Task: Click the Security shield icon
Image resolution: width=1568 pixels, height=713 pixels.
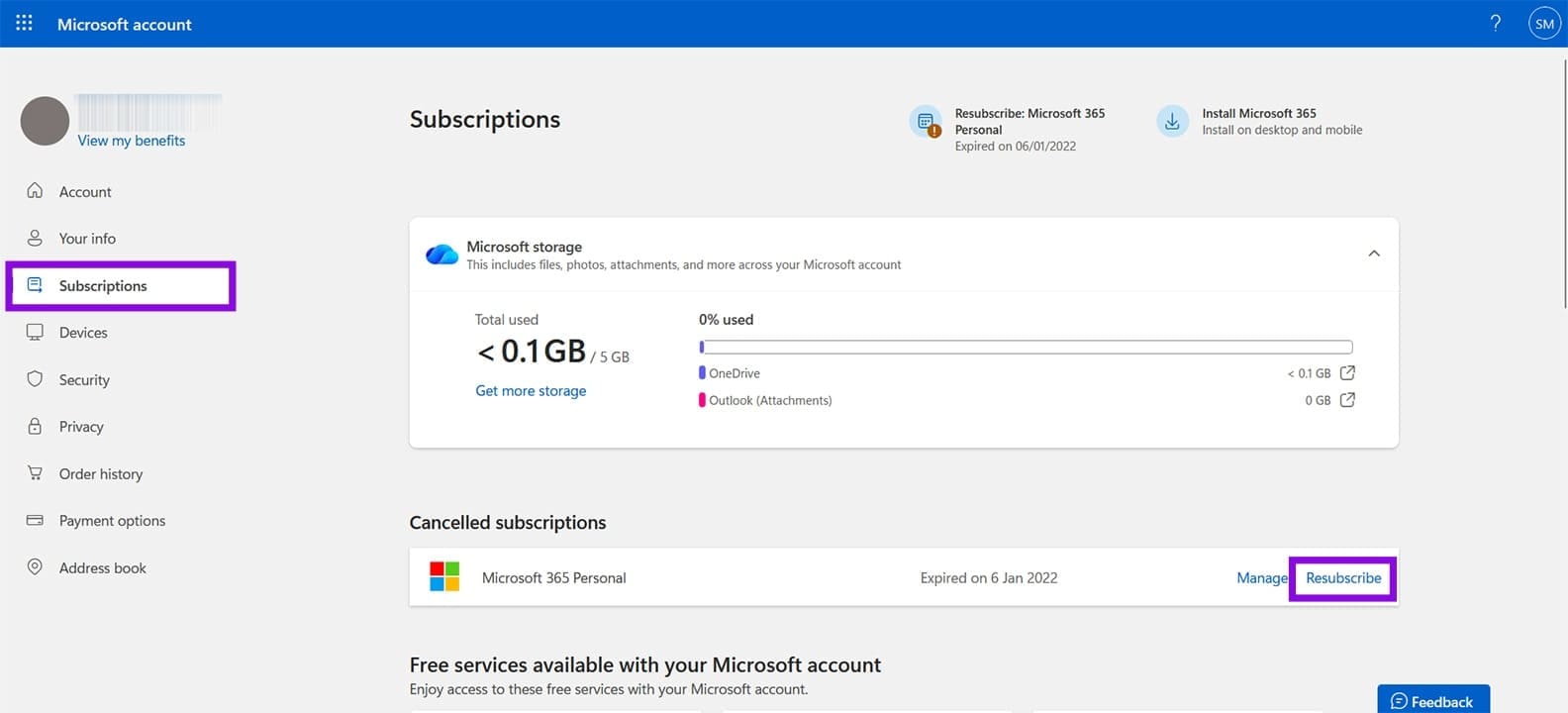Action: tap(35, 379)
